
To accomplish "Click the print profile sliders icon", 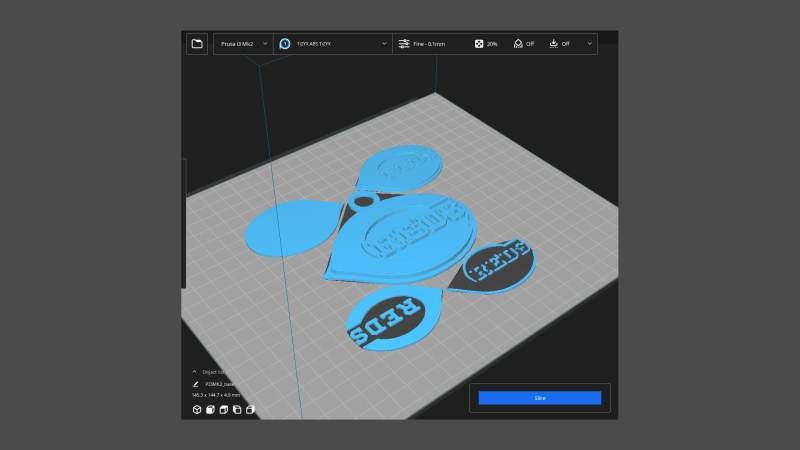I will 404,44.
